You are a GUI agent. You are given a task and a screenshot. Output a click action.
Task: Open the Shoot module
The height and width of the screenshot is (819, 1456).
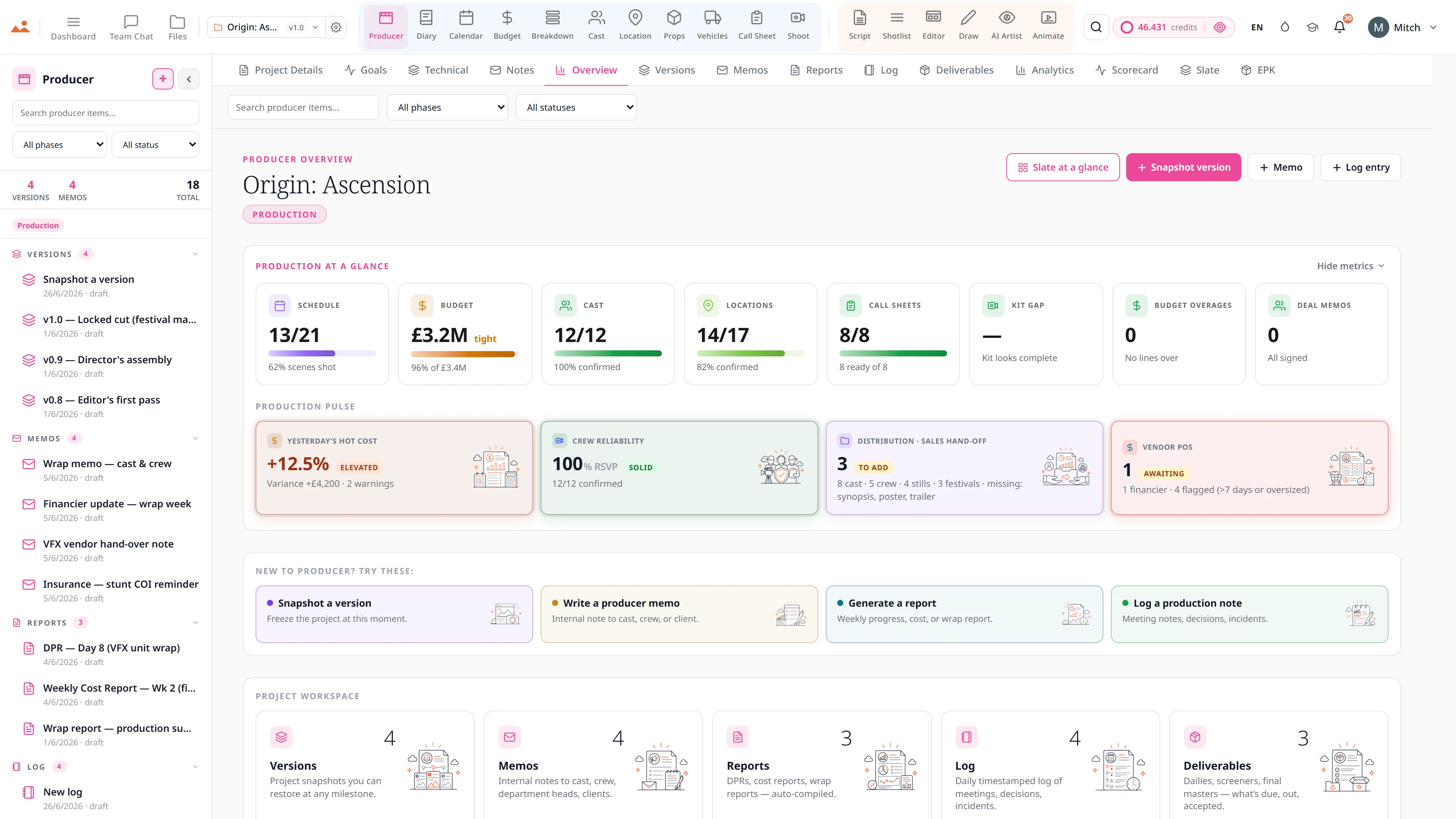(x=798, y=26)
